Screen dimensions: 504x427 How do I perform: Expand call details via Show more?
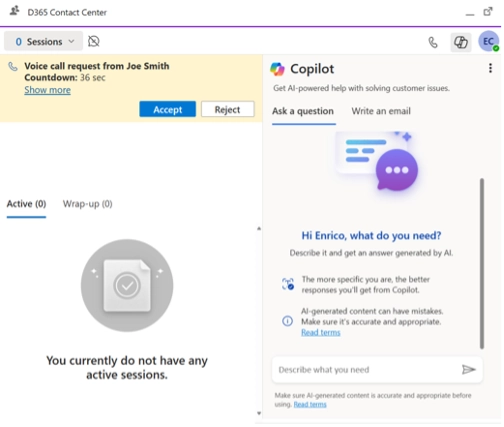pos(47,90)
